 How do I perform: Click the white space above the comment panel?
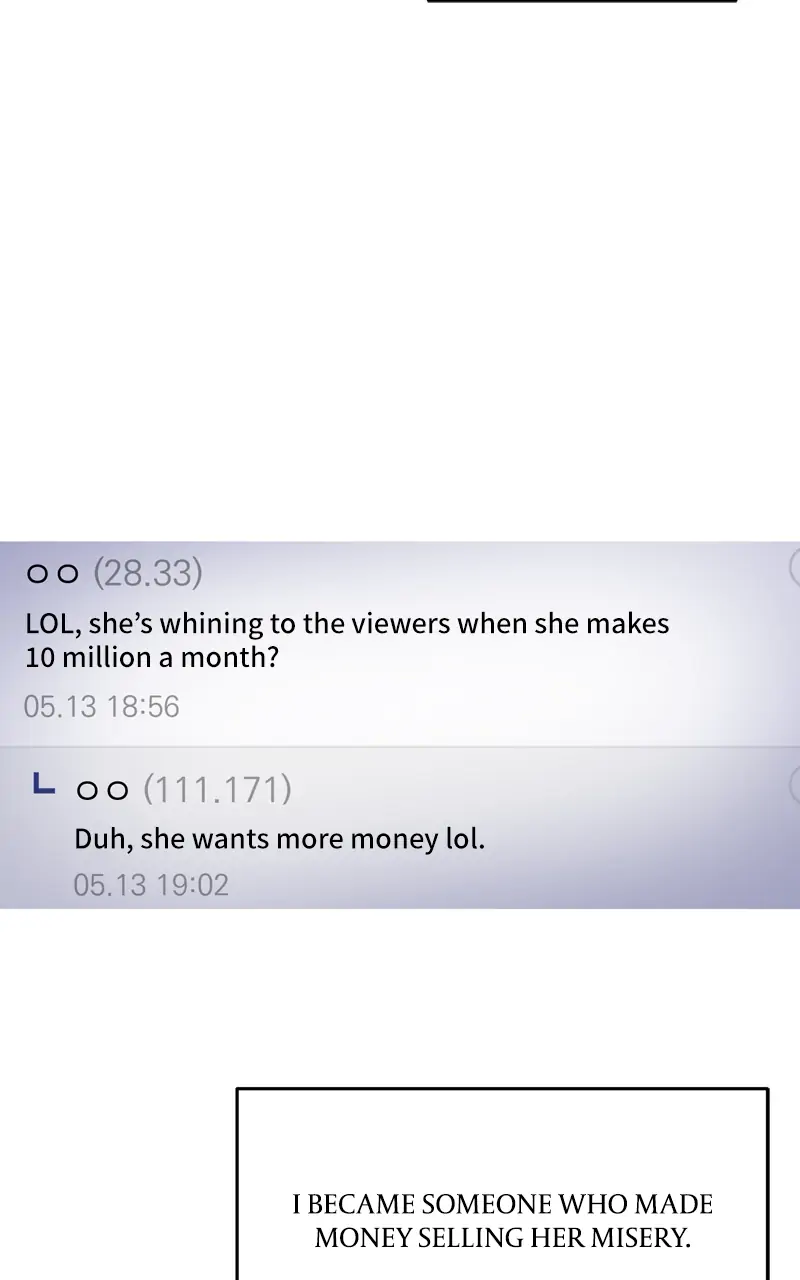pos(400,272)
